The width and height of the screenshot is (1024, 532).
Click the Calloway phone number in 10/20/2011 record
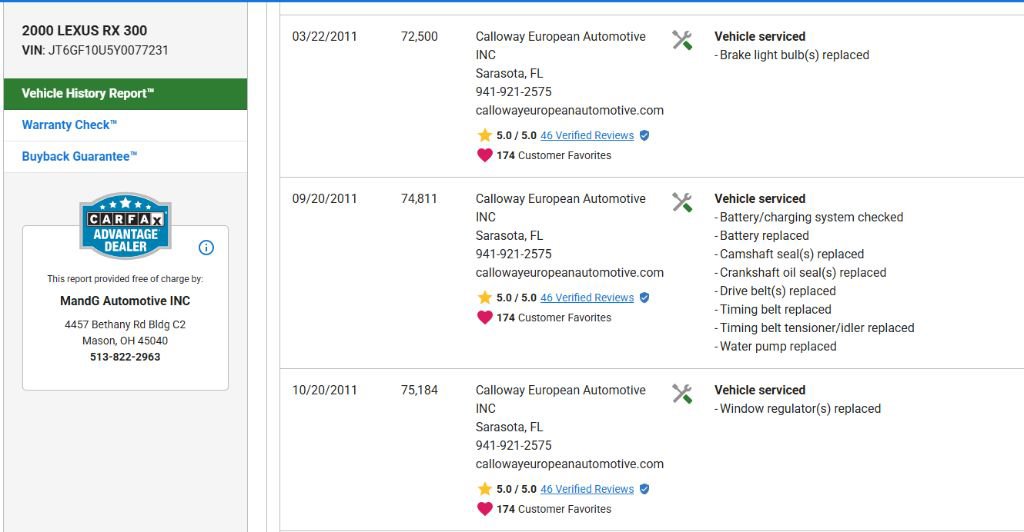pos(513,445)
